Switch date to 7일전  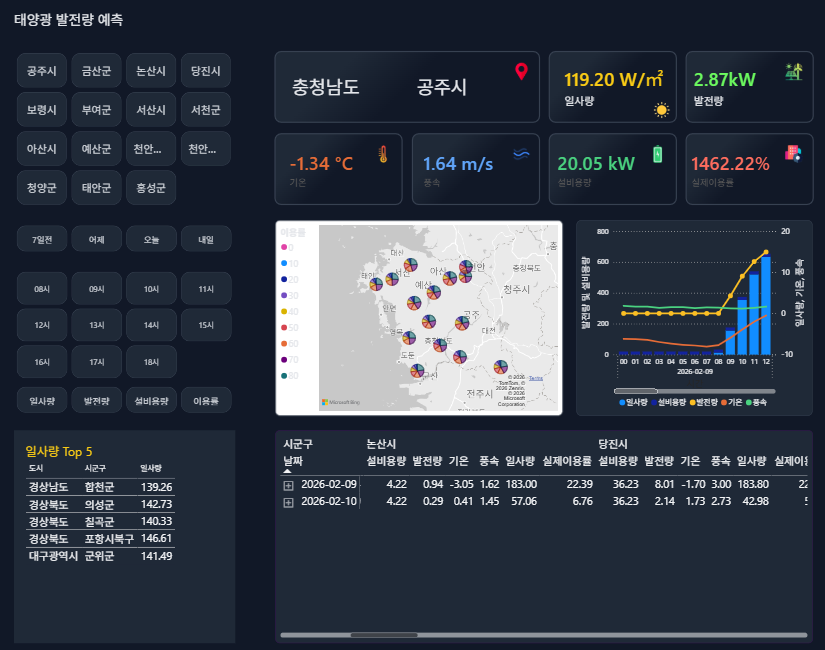point(42,239)
